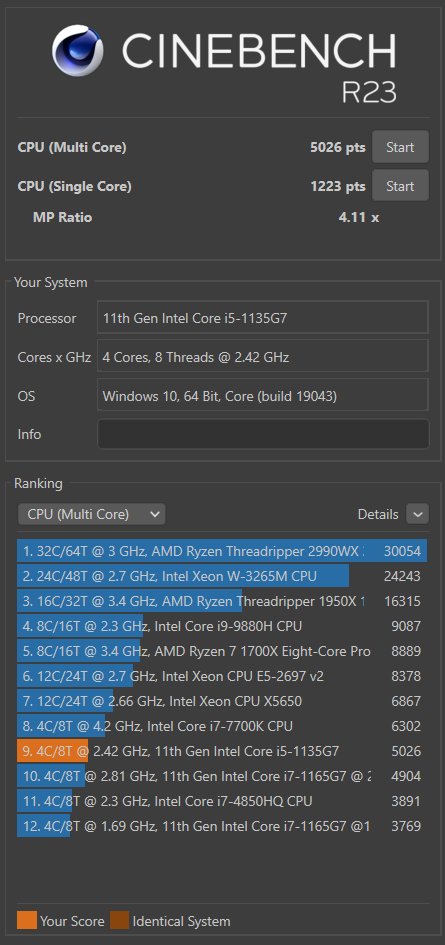
Task: Select ranking row Intel Core i9-9880H CPU
Action: [222, 626]
